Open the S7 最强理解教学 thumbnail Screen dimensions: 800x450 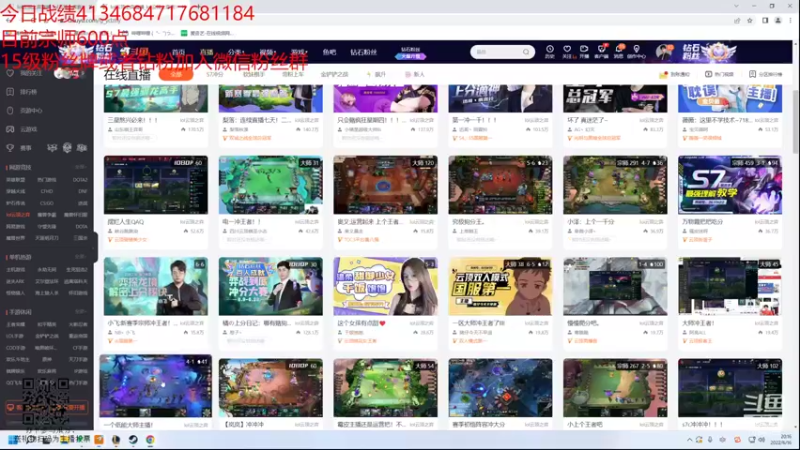pos(730,185)
